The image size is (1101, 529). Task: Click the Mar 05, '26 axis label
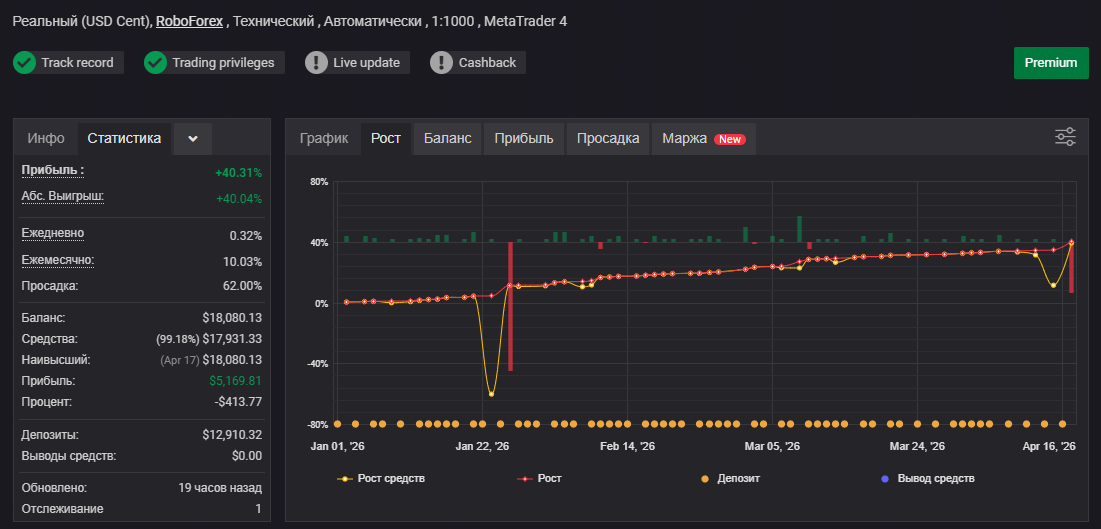coord(772,446)
